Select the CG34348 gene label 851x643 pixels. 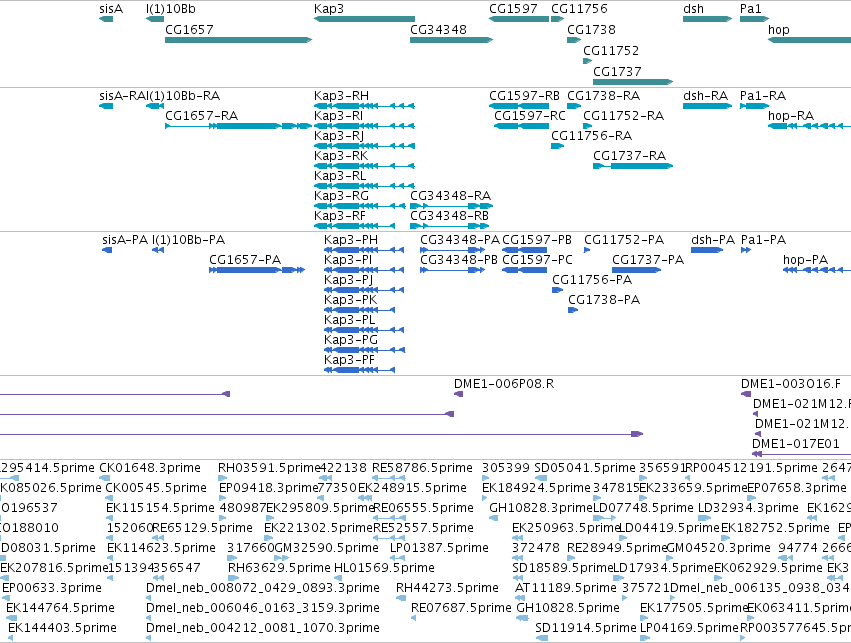click(x=438, y=29)
